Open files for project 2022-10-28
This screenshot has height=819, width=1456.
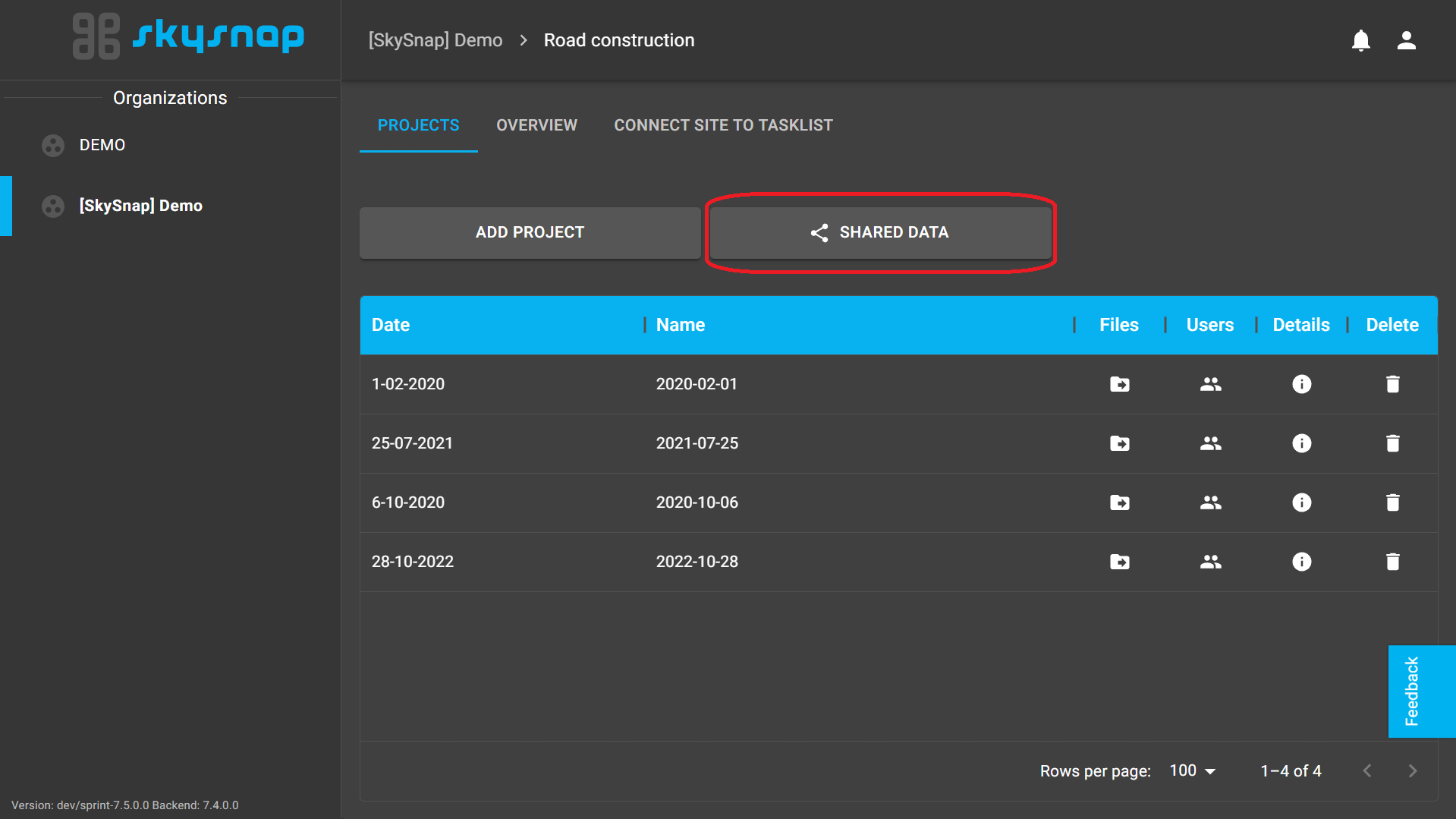click(1119, 562)
